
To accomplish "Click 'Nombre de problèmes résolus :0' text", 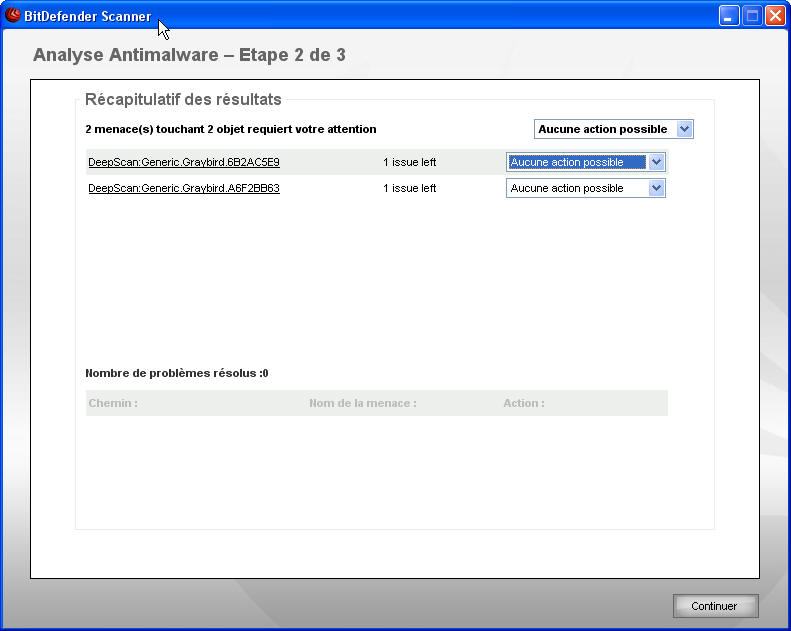I will coord(177,373).
